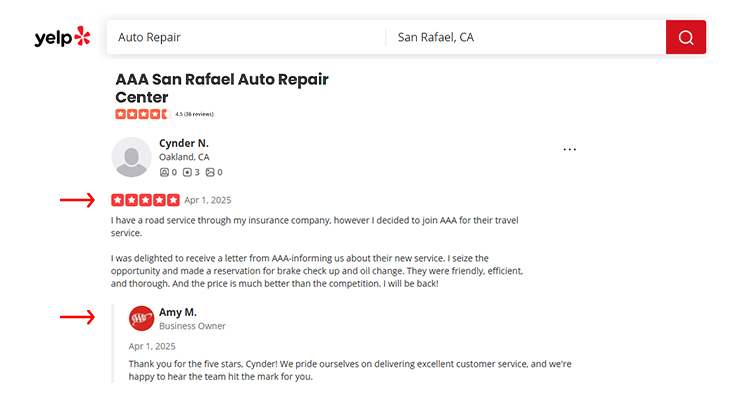Click the red search magnifier button
Viewport: 750px width, 400px height.
(685, 37)
